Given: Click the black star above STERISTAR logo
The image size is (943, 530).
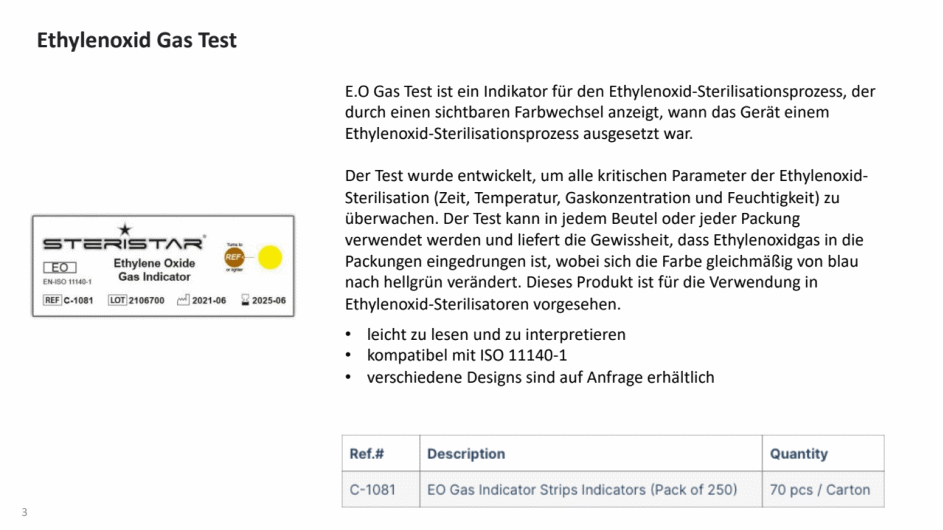Looking at the screenshot, I should pyautogui.click(x=124, y=229).
